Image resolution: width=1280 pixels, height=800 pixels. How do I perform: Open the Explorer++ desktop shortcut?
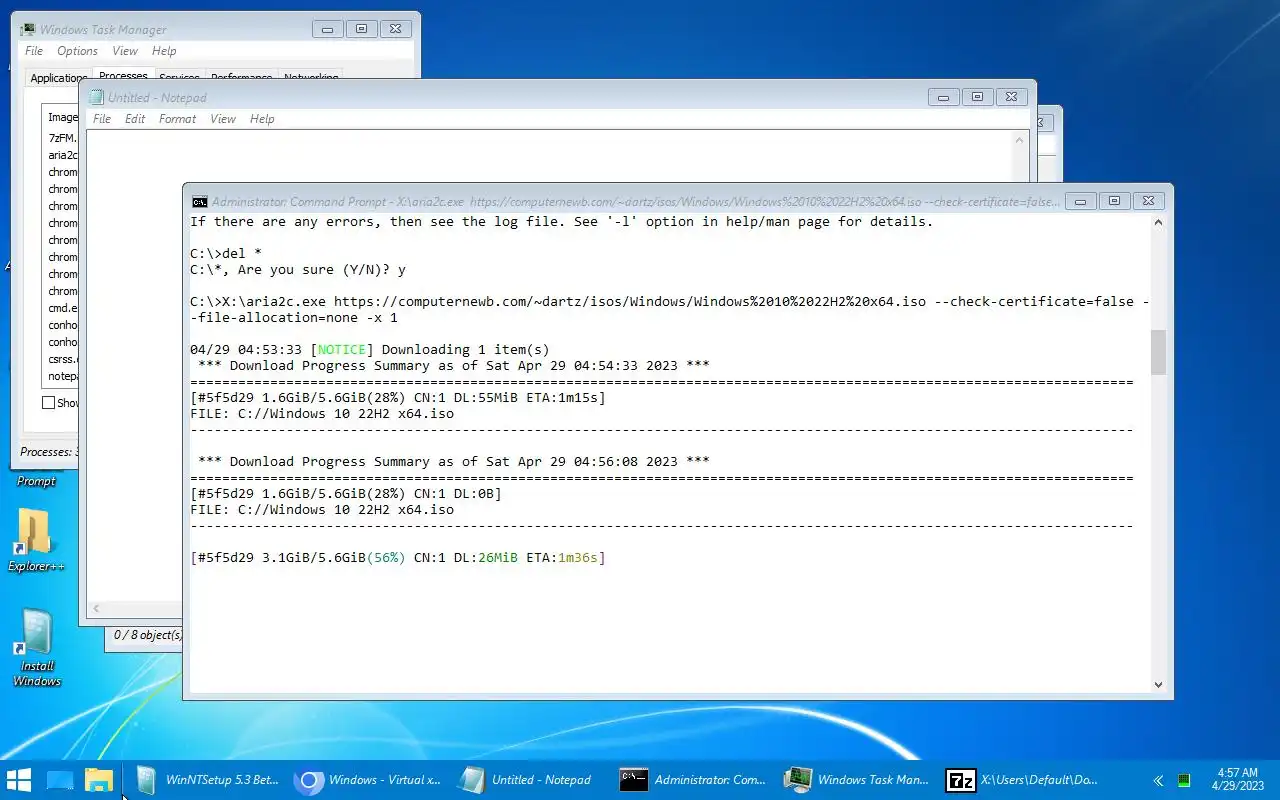click(x=35, y=541)
